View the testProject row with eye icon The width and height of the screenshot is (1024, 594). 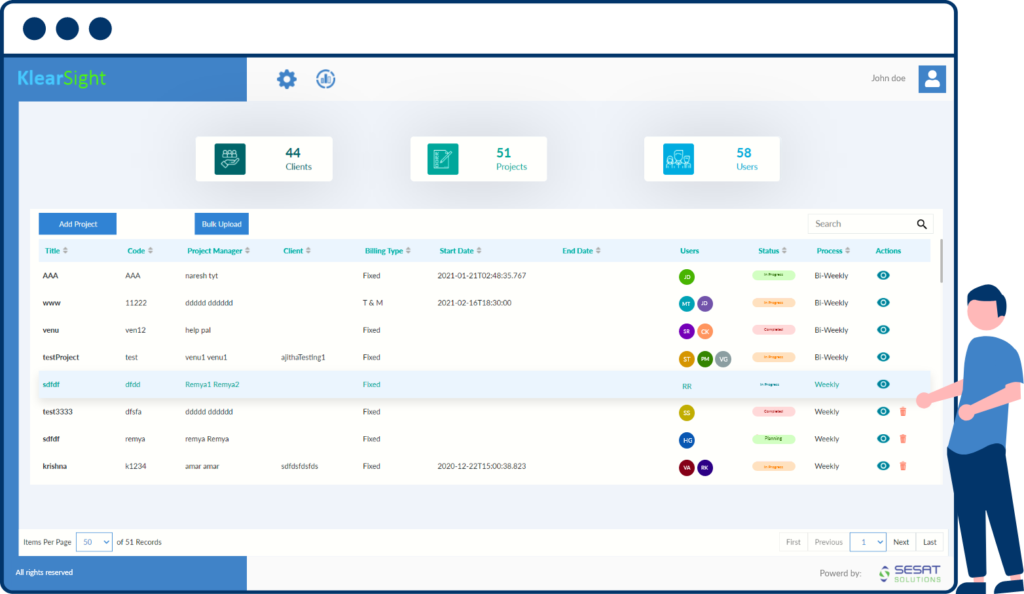883,357
